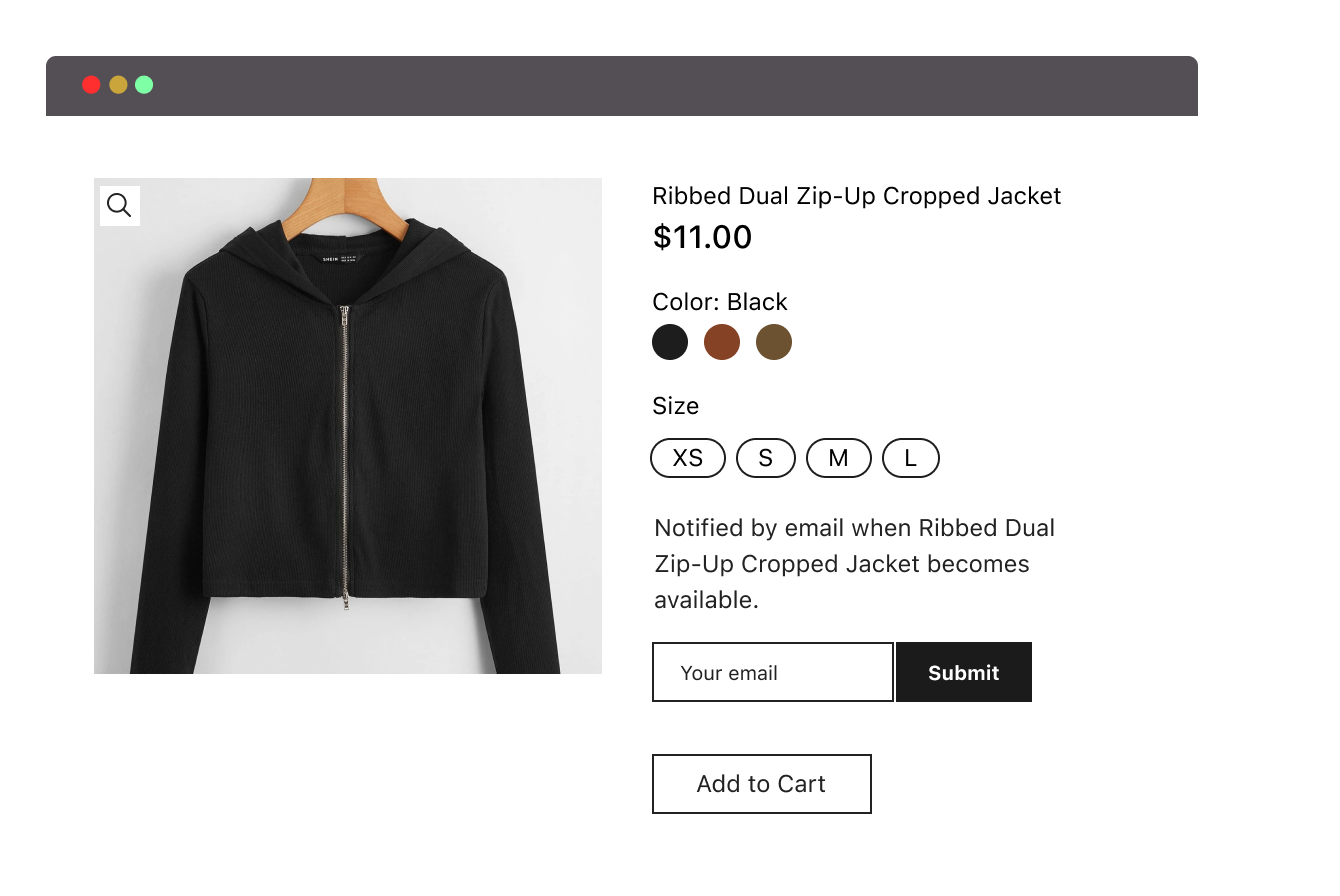
Task: Click the Color: Black label
Action: coord(720,302)
